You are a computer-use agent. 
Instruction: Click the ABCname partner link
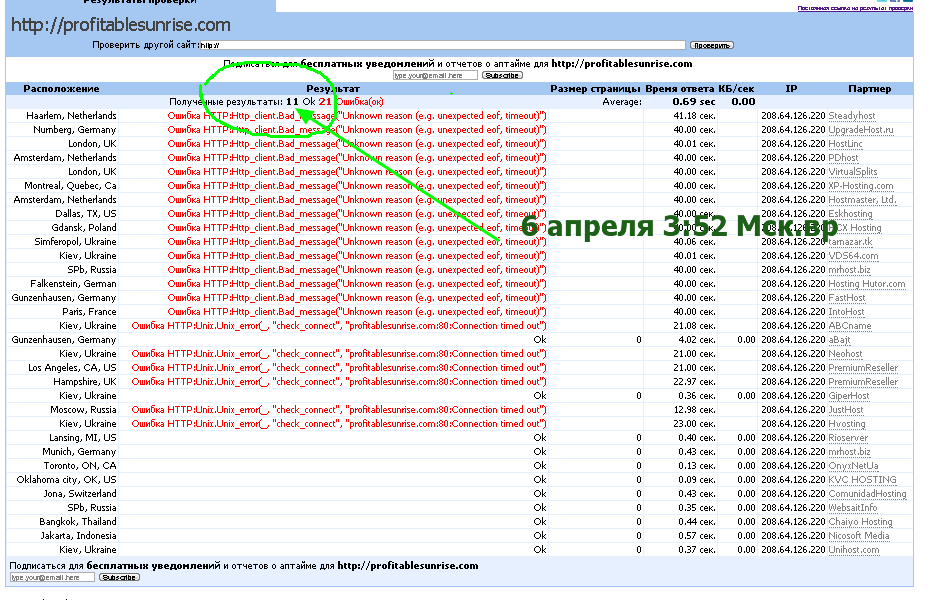[849, 326]
